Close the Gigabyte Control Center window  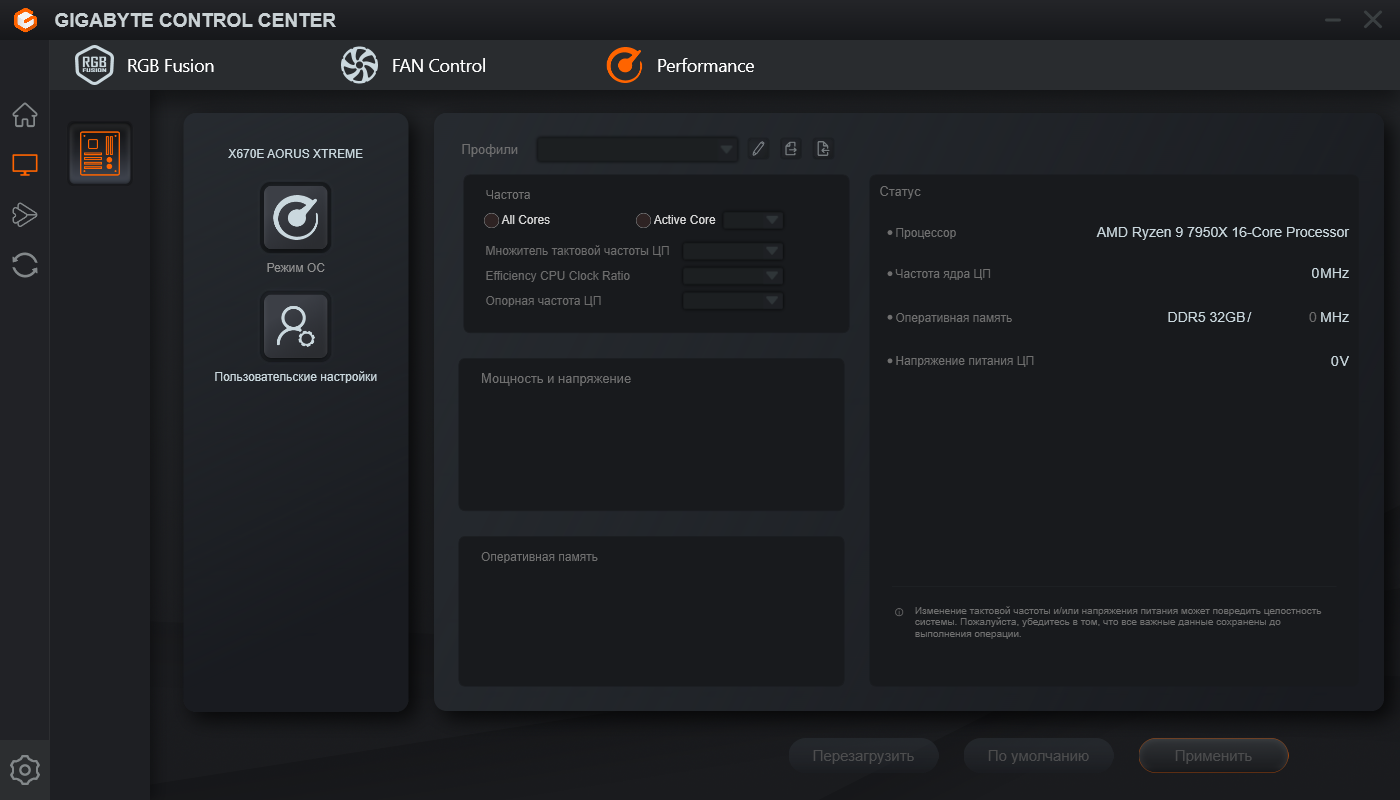pos(1372,19)
